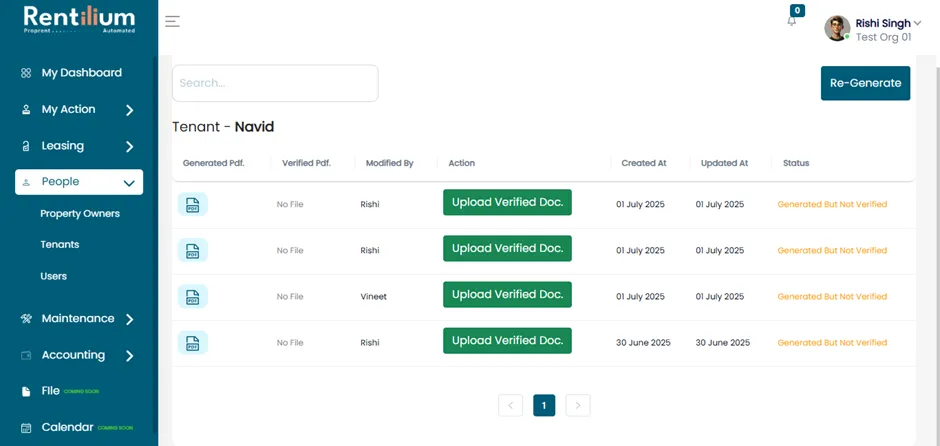
Task: Click the Created At column header
Action: 644,163
